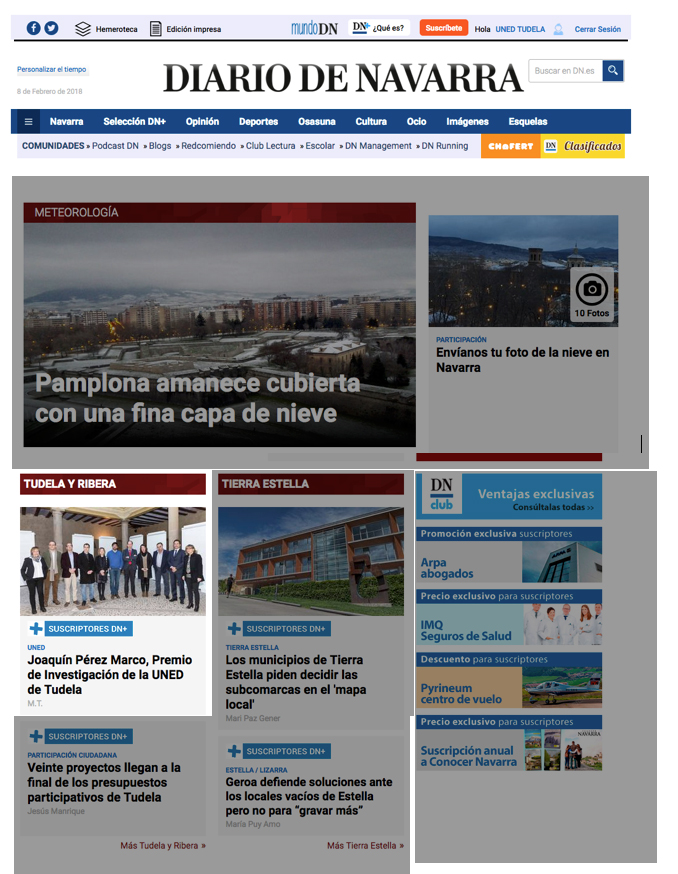The height and width of the screenshot is (874, 678).
Task: Open the snowy Navarra photo thumbnail
Action: (523, 271)
